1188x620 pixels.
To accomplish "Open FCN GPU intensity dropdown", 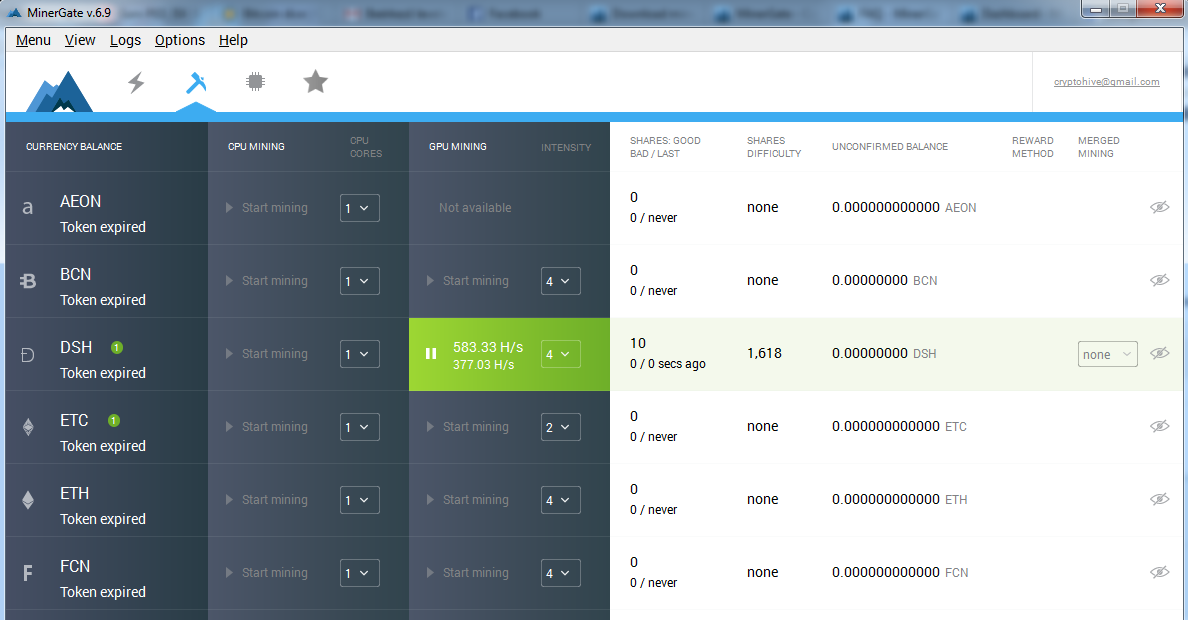I will 561,573.
